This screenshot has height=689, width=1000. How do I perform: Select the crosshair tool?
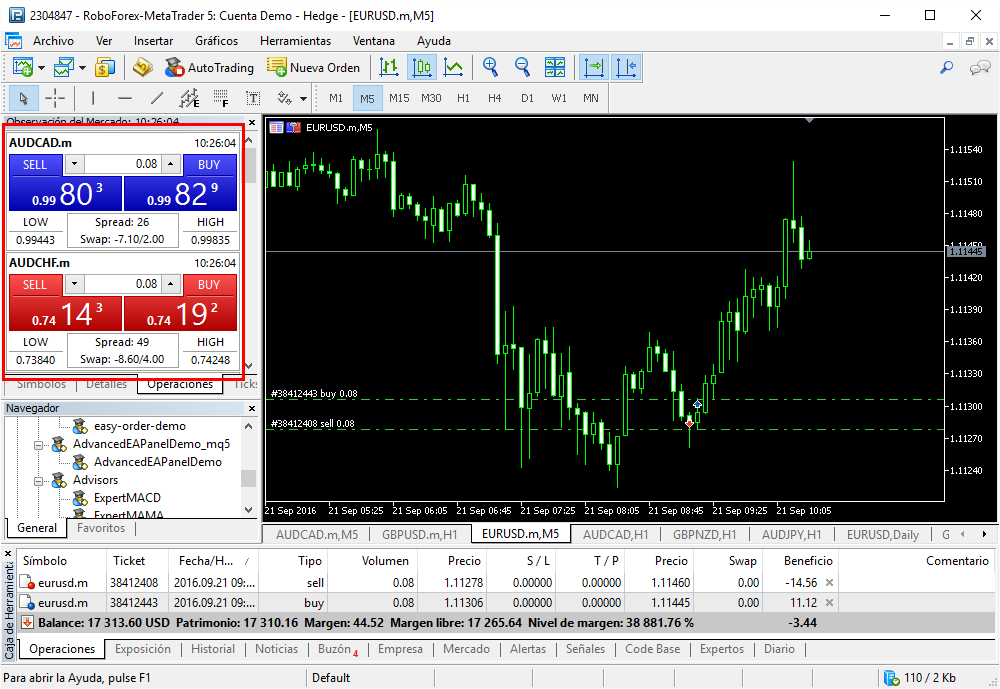[55, 98]
